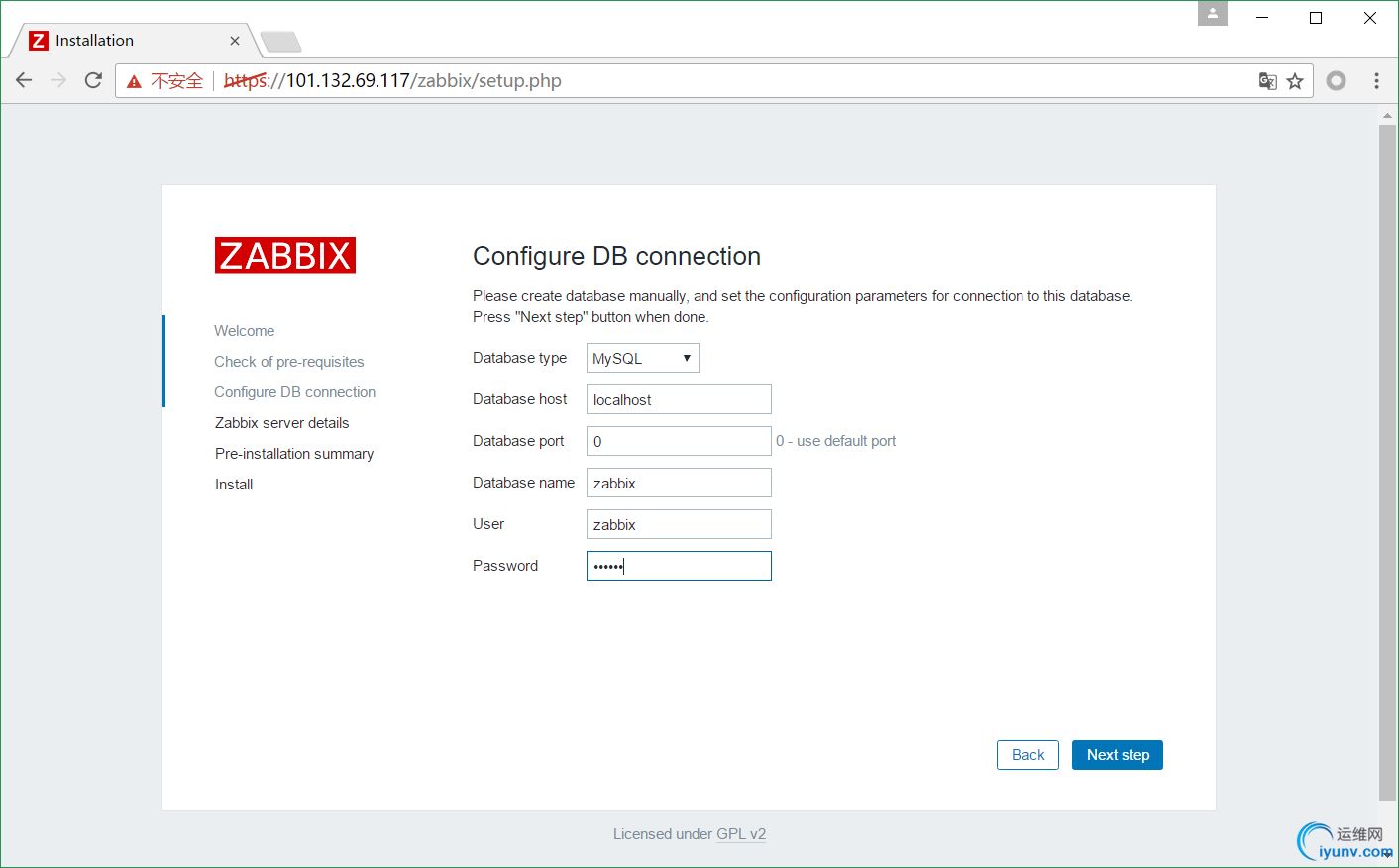Select Check of pre-requisites step
The image size is (1399, 868).
[x=289, y=362]
